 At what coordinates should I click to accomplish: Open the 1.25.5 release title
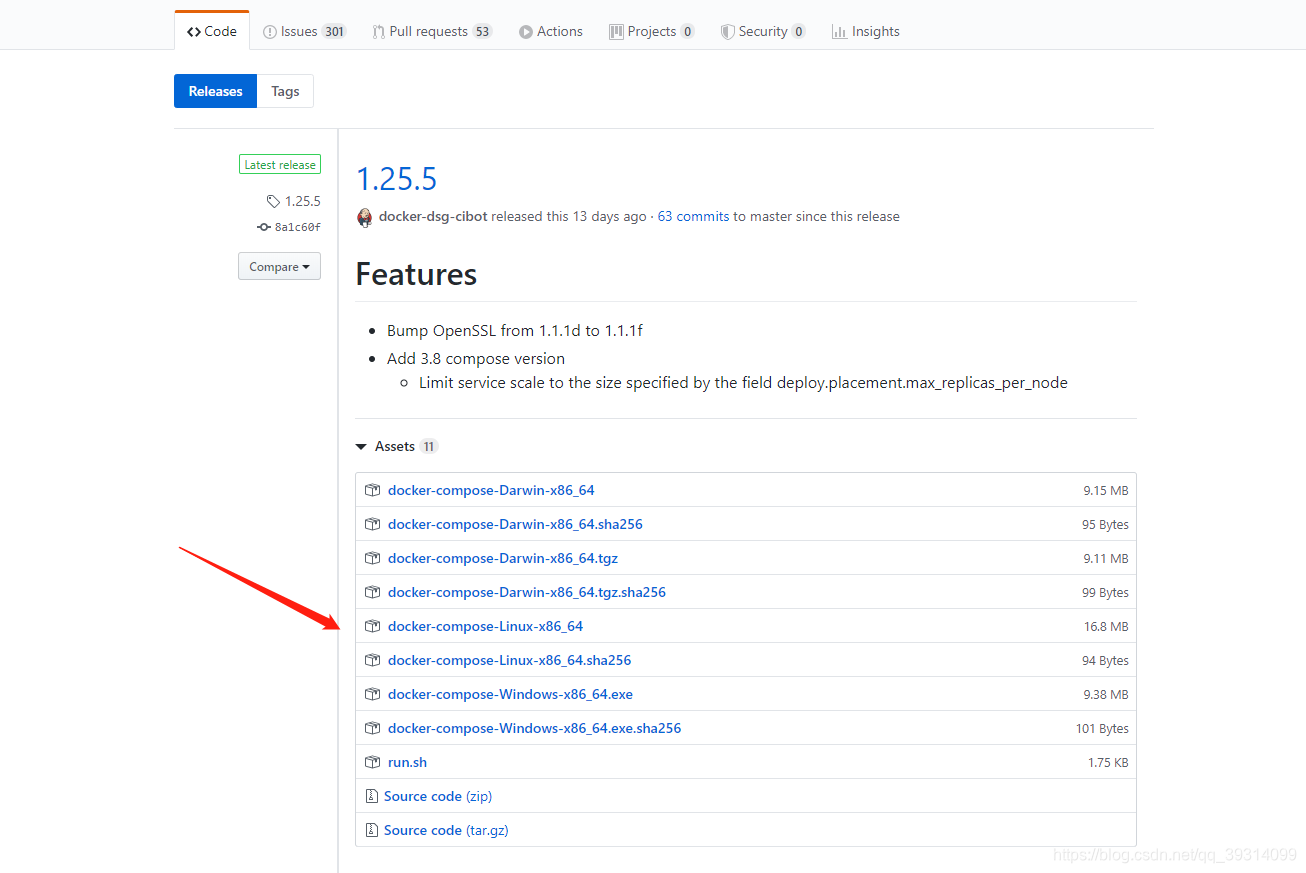tap(397, 179)
